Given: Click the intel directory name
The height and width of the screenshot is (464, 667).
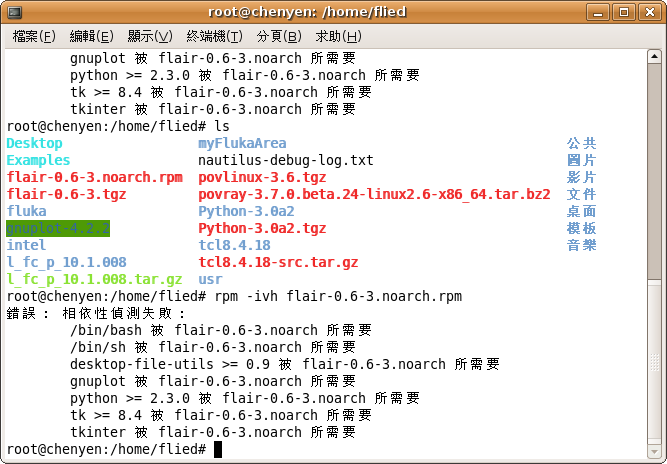Looking at the screenshot, I should click(x=26, y=245).
